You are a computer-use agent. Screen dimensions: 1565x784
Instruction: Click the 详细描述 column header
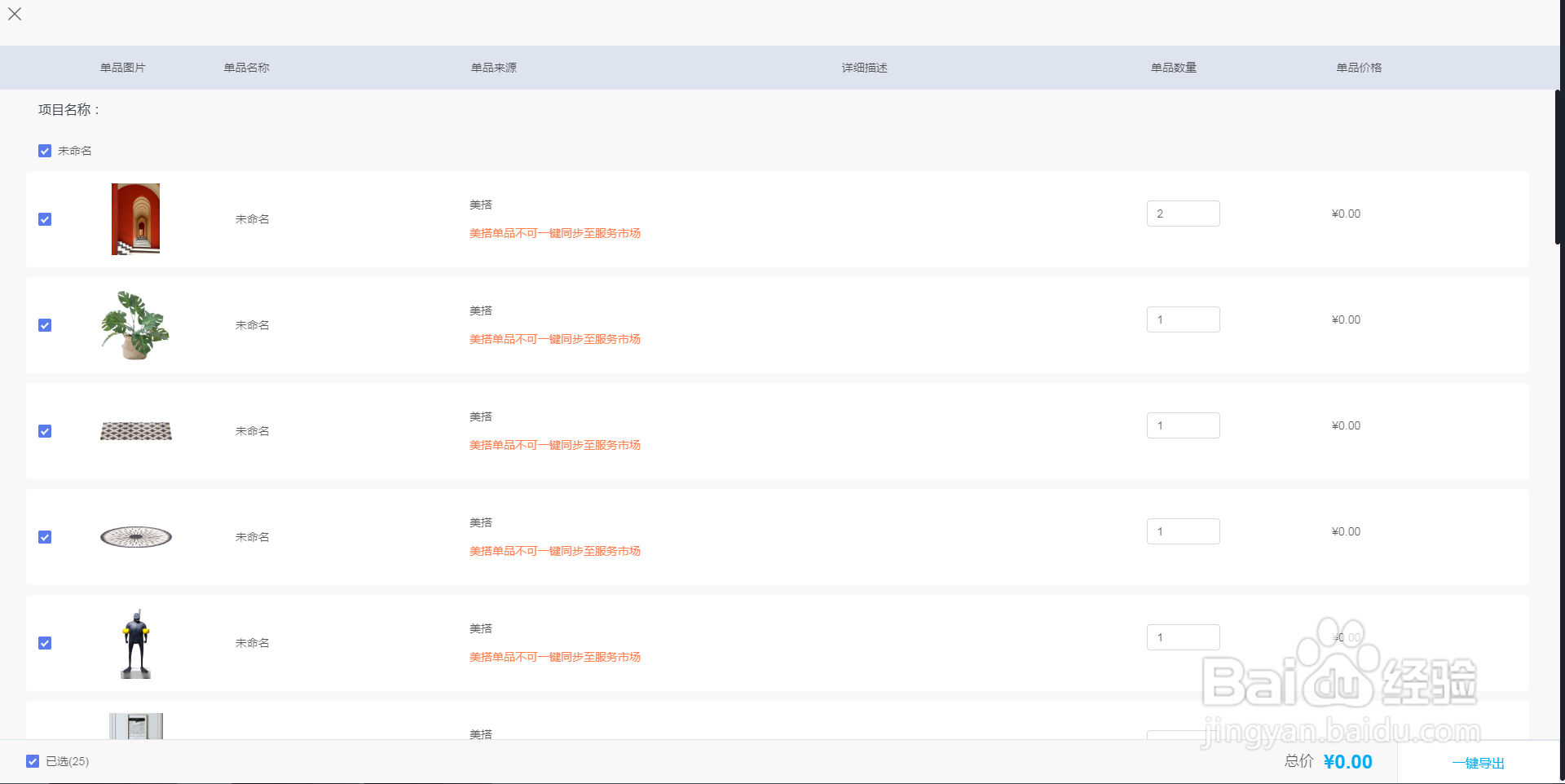[865, 68]
